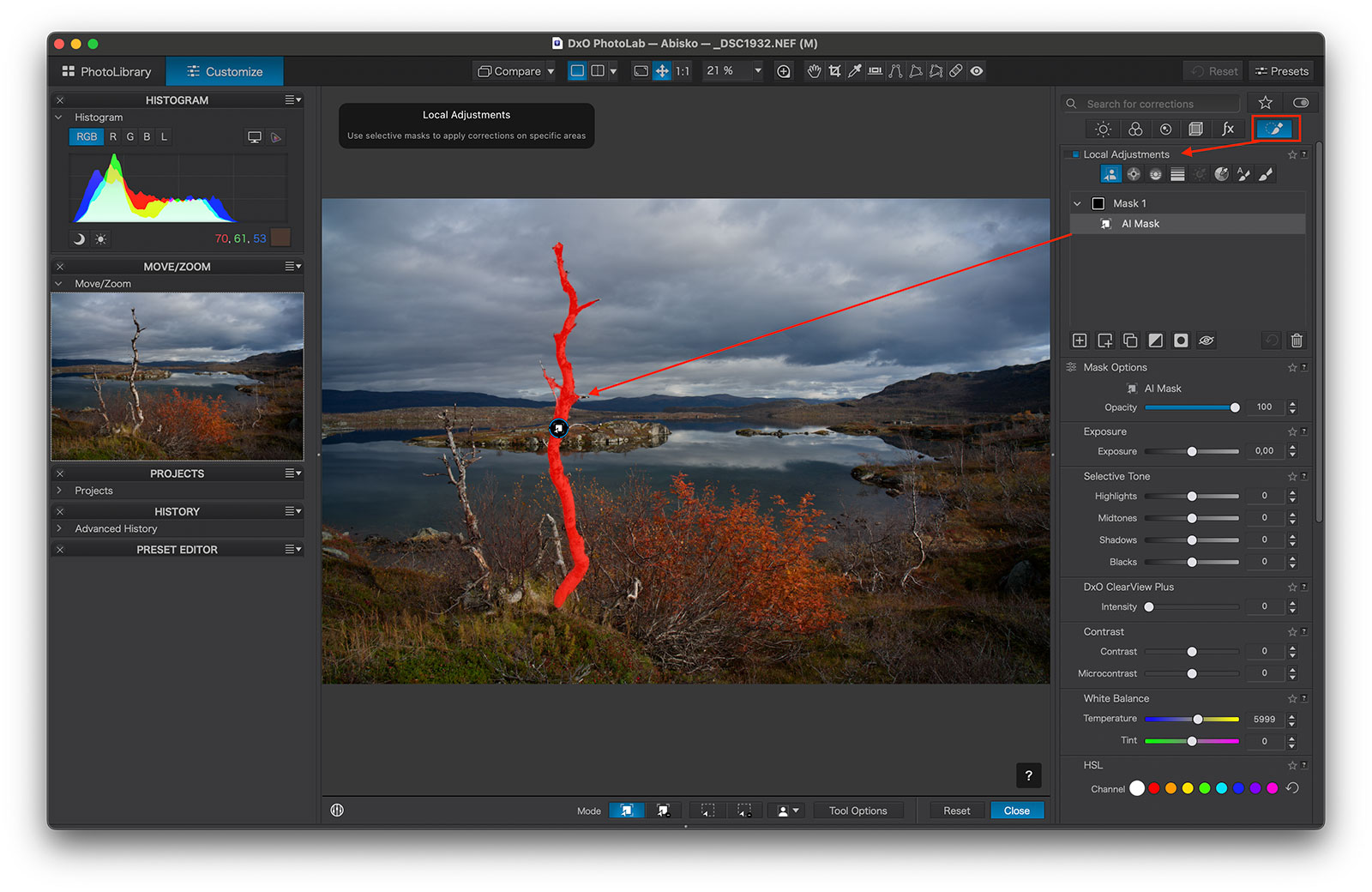Invert the selected mask
The width and height of the screenshot is (1372, 892).
point(1156,341)
